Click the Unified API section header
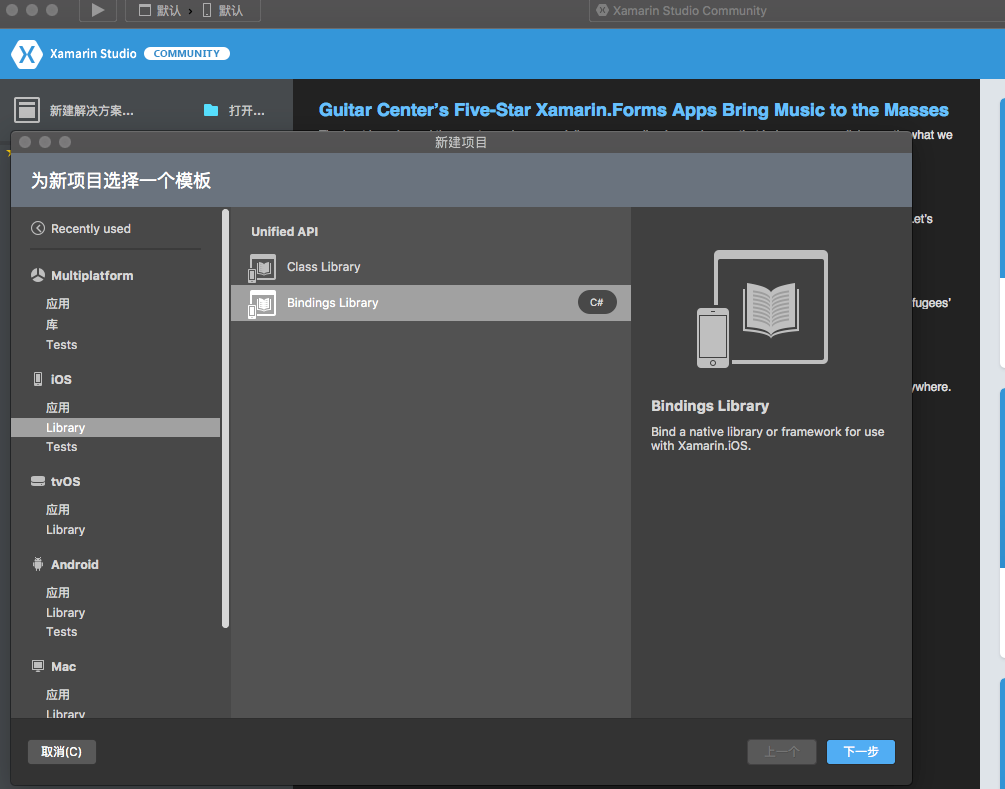Image resolution: width=1005 pixels, height=789 pixels. pyautogui.click(x=285, y=231)
